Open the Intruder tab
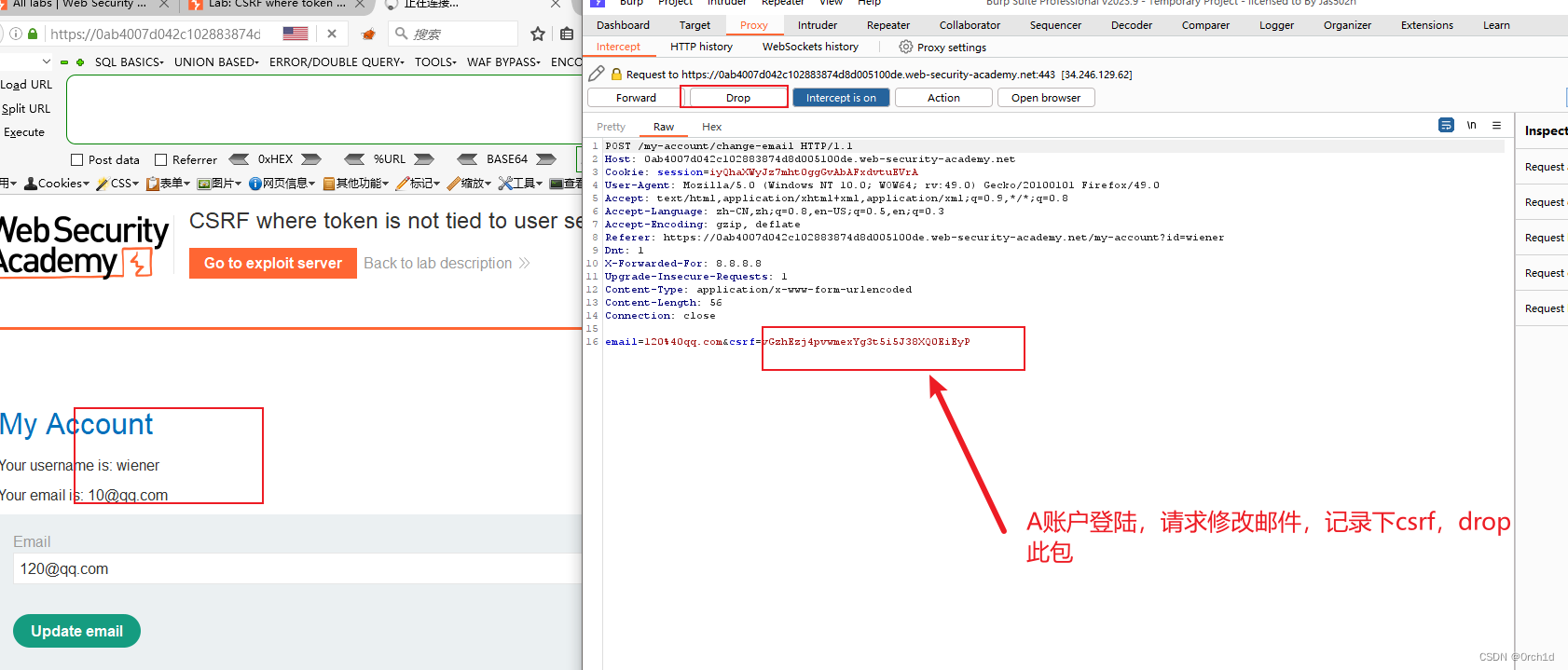Screen dimensions: 1568x670 (x=818, y=25)
